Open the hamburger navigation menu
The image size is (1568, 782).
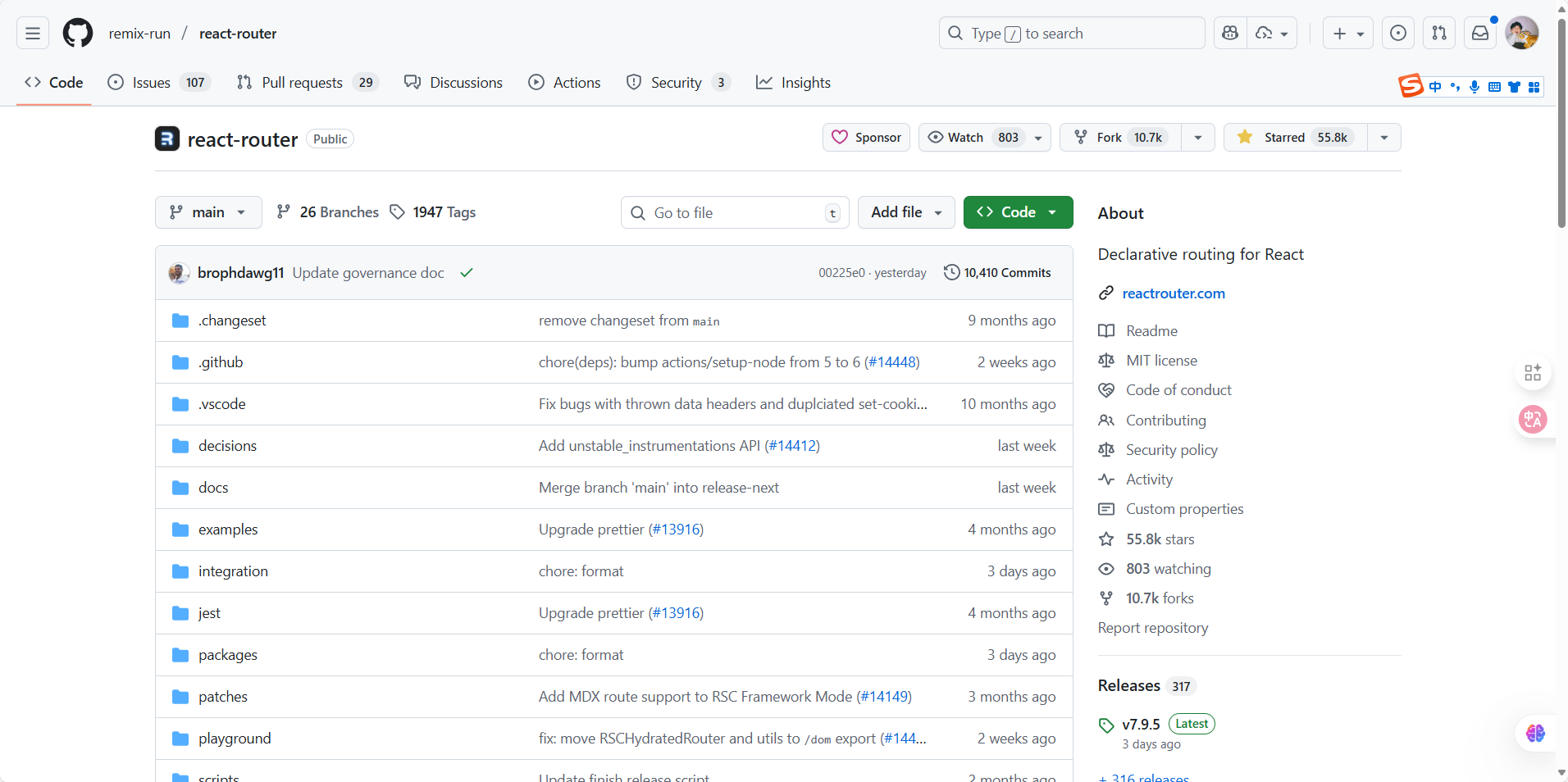coord(33,34)
